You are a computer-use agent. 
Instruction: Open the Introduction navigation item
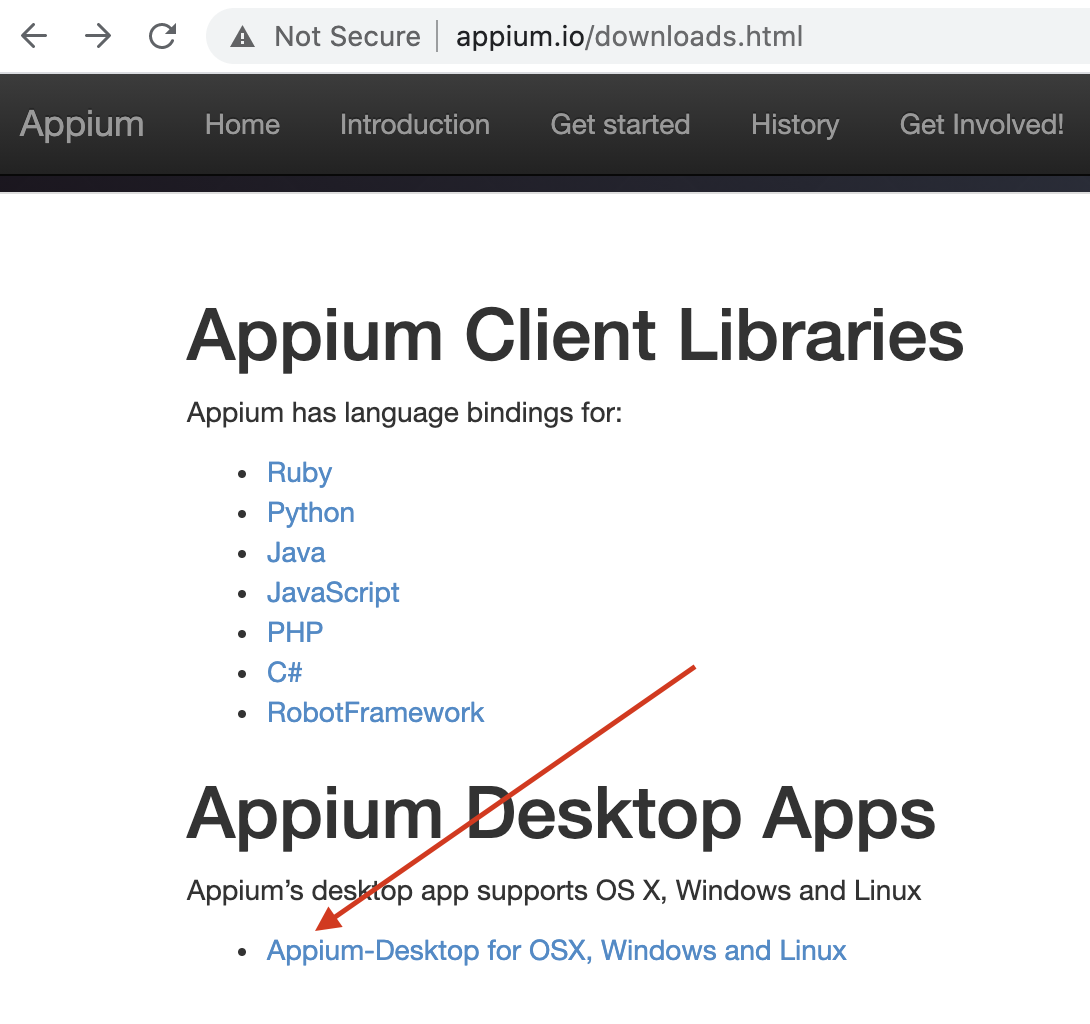tap(415, 124)
